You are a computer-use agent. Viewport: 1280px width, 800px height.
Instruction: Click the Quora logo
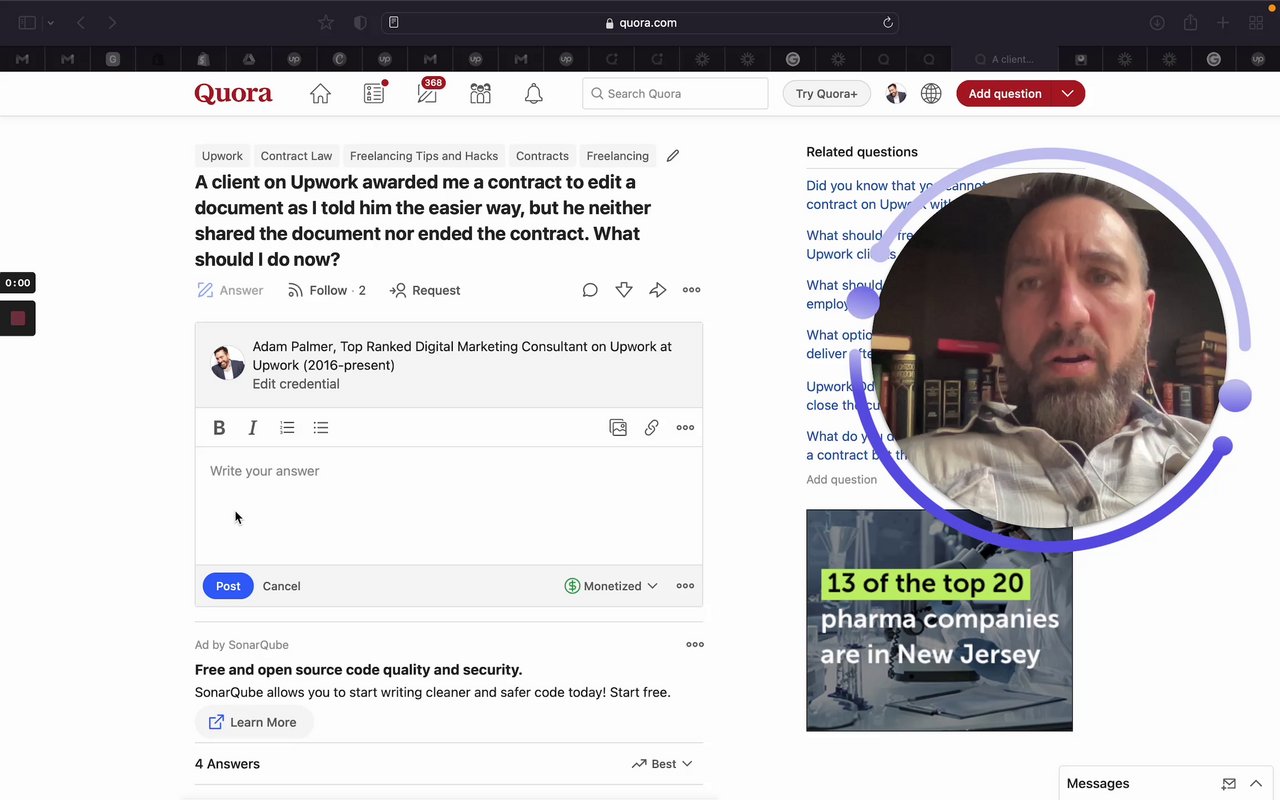click(233, 93)
